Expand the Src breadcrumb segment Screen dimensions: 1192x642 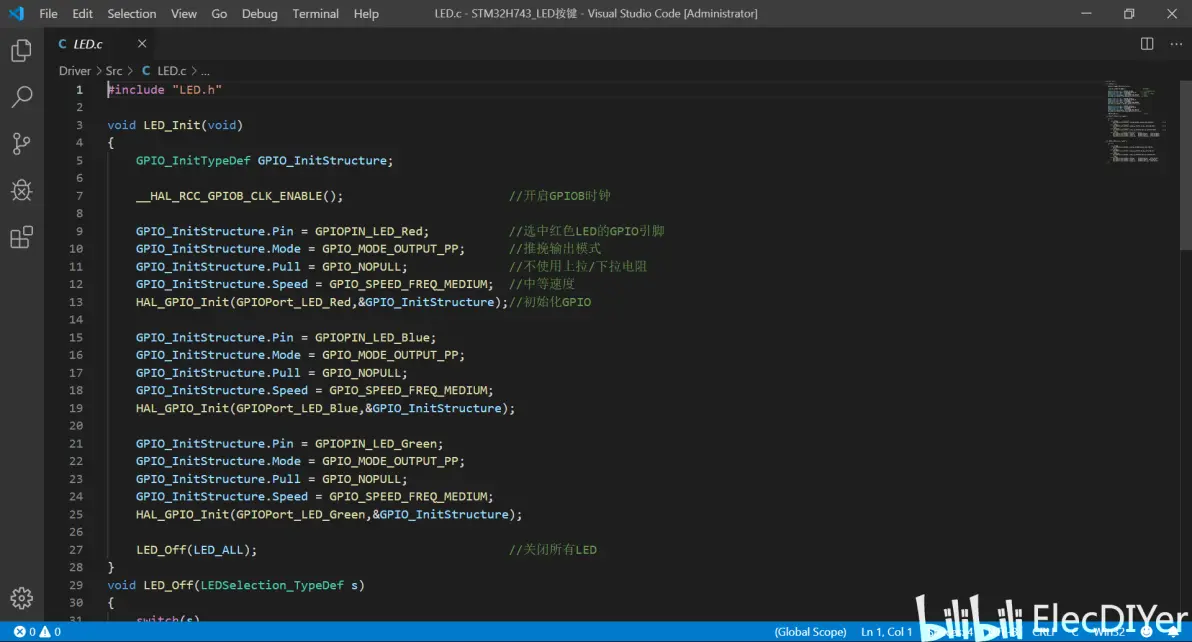click(x=114, y=71)
